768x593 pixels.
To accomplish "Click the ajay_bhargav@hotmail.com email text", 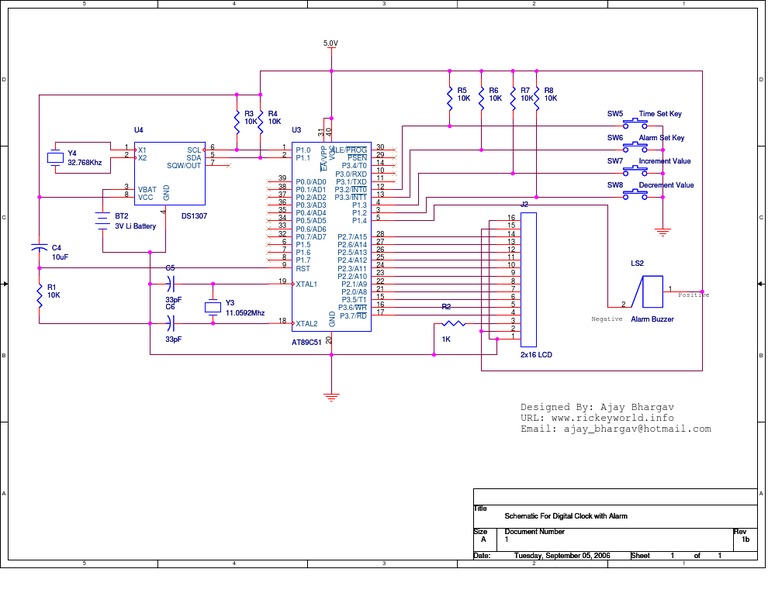I will (x=637, y=429).
